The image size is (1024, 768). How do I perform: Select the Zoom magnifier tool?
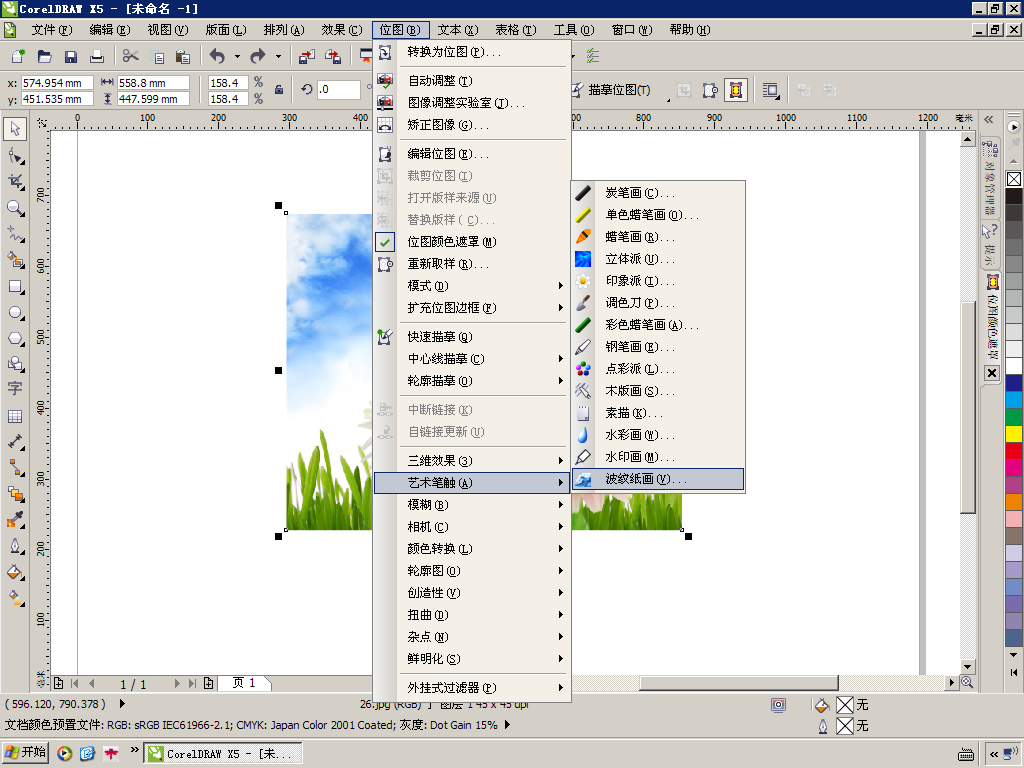tap(15, 208)
